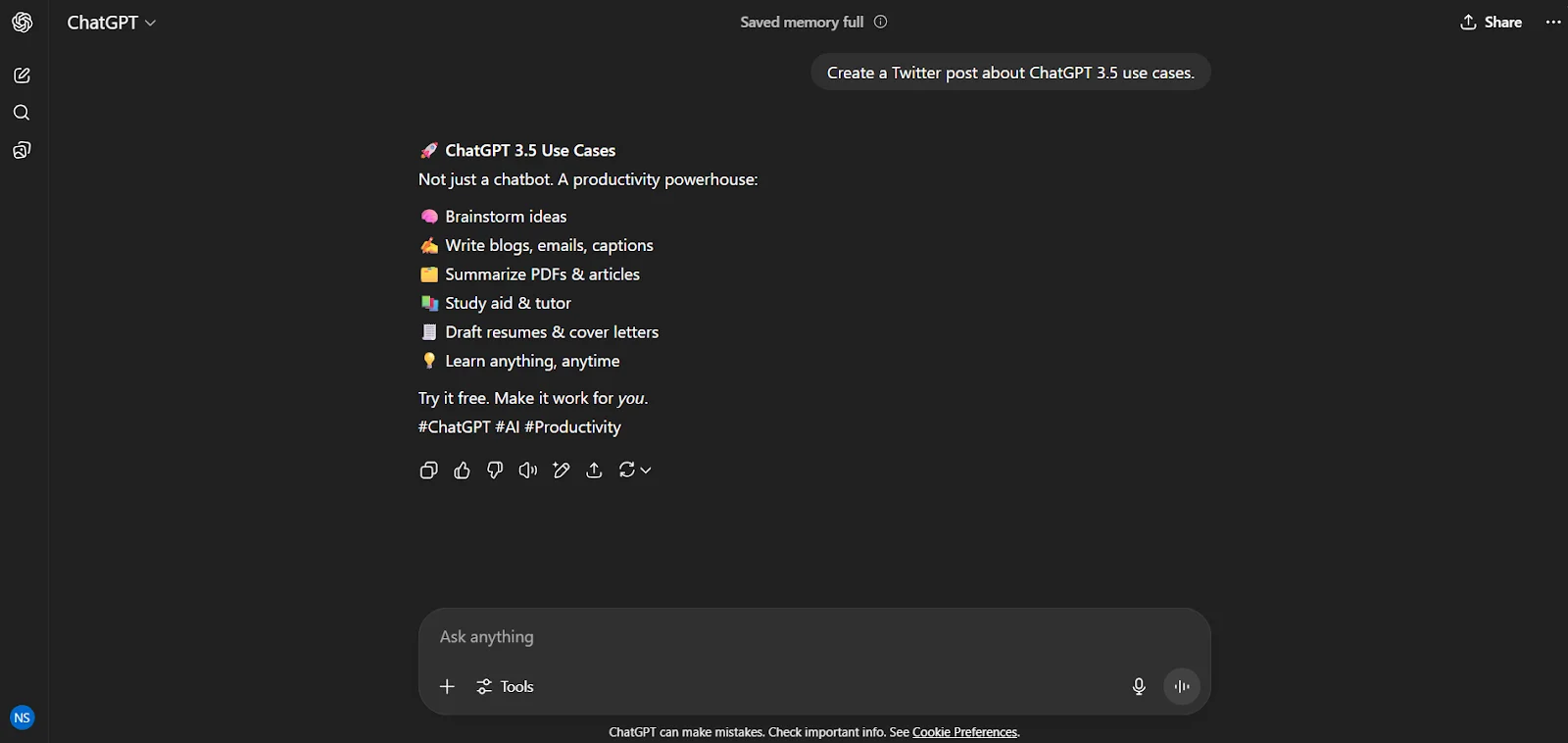Give the response a thumbs up
Viewport: 1568px width, 743px height.
[462, 471]
